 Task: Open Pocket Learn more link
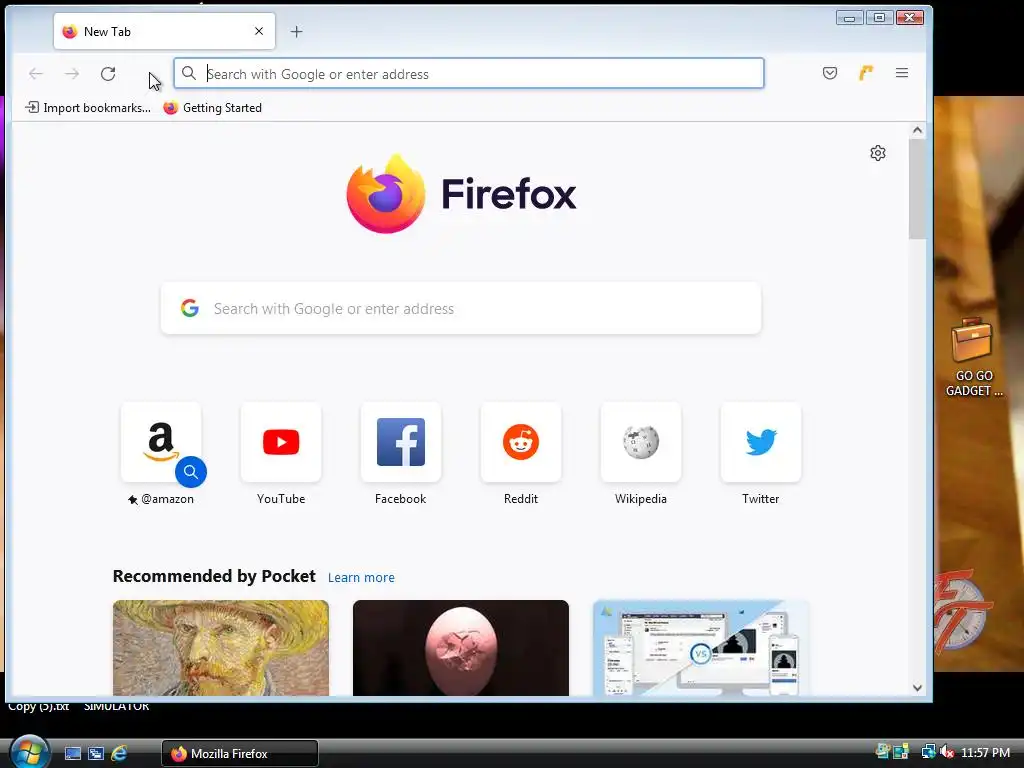pyautogui.click(x=361, y=577)
